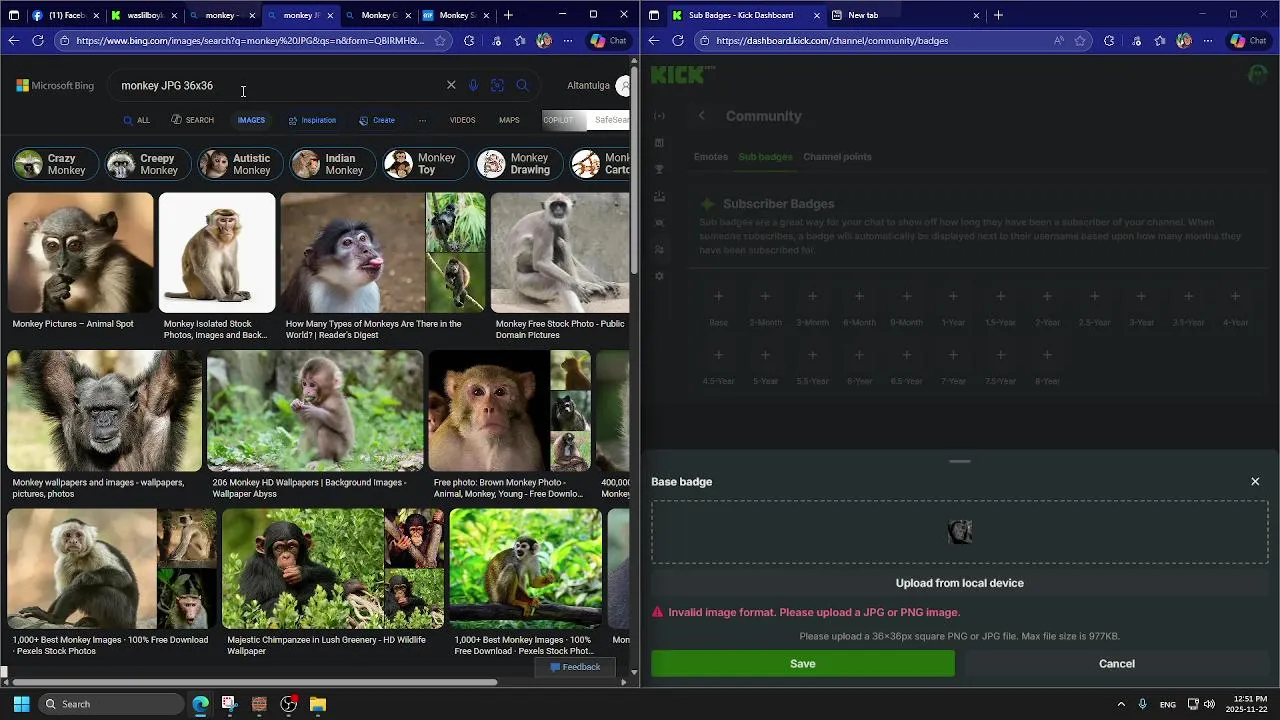1280x720 pixels.
Task: Open a new tab in Kick browser
Action: pos(998,15)
